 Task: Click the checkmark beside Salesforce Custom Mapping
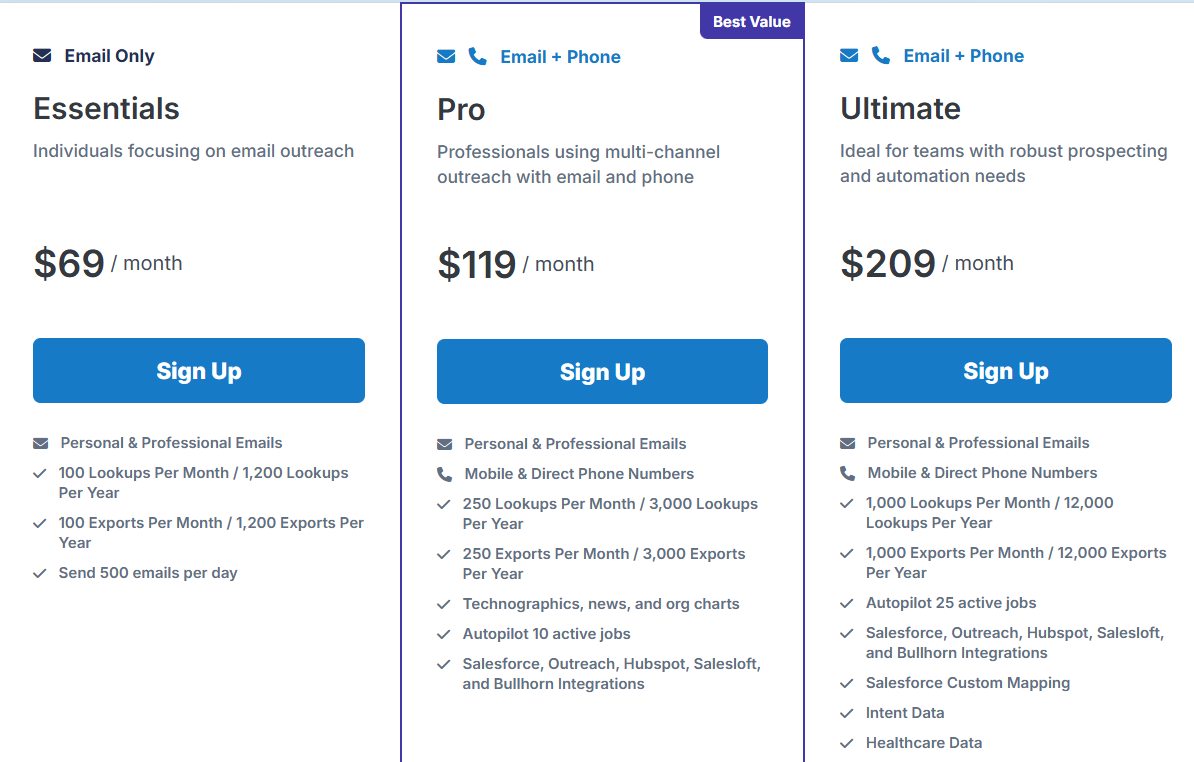point(845,683)
